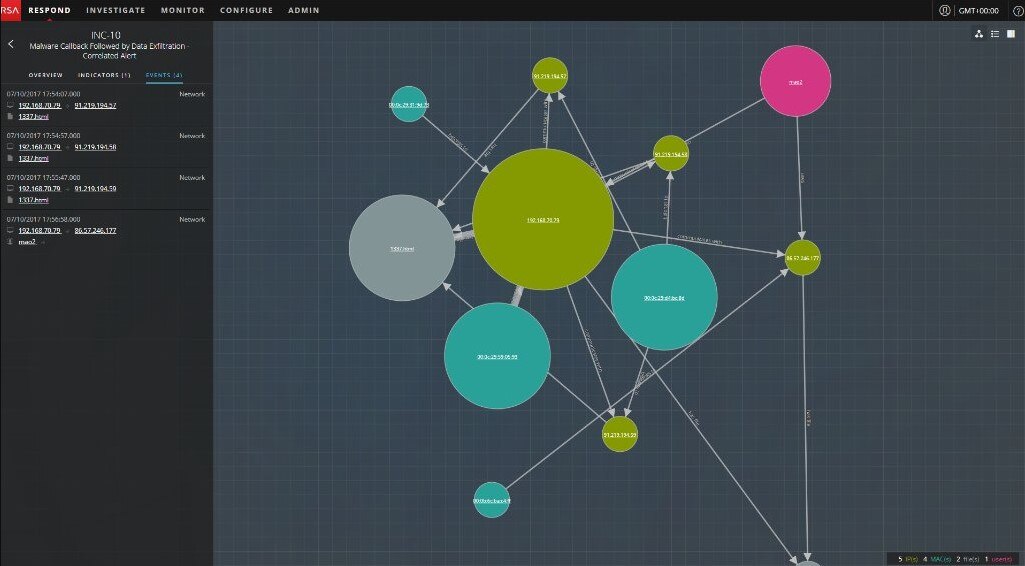
Task: Switch to list view icon
Action: coord(994,34)
